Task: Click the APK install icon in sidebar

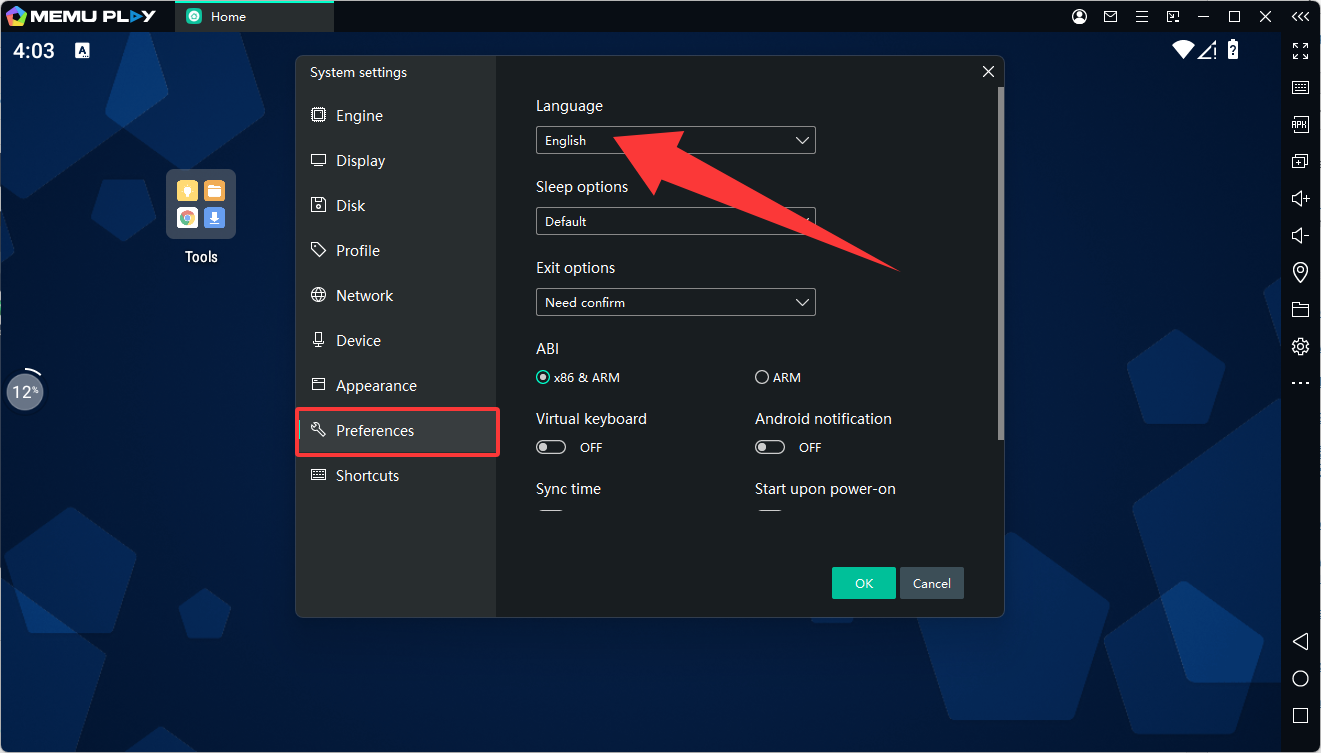Action: point(1300,125)
